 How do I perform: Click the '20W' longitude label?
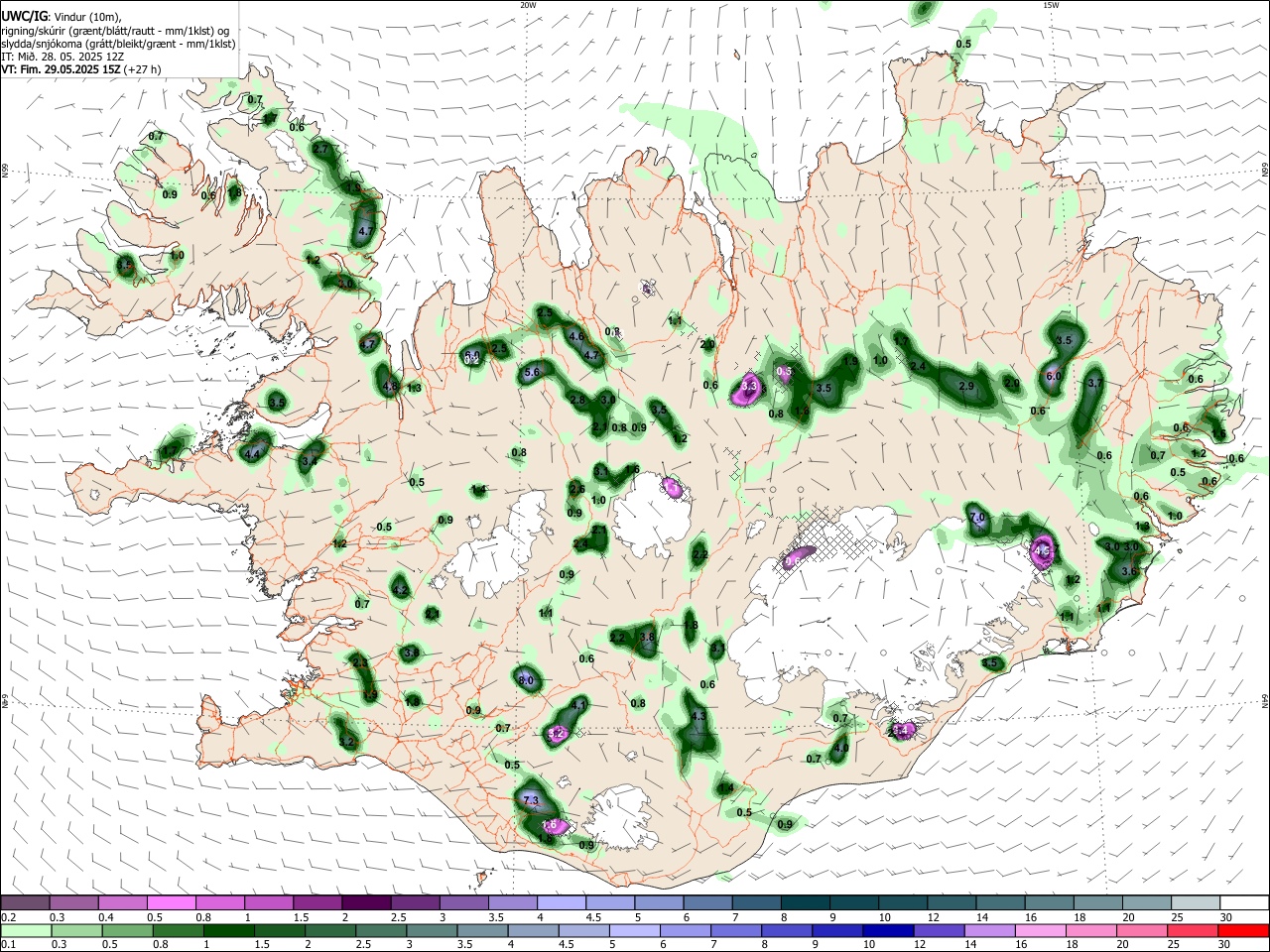528,5
